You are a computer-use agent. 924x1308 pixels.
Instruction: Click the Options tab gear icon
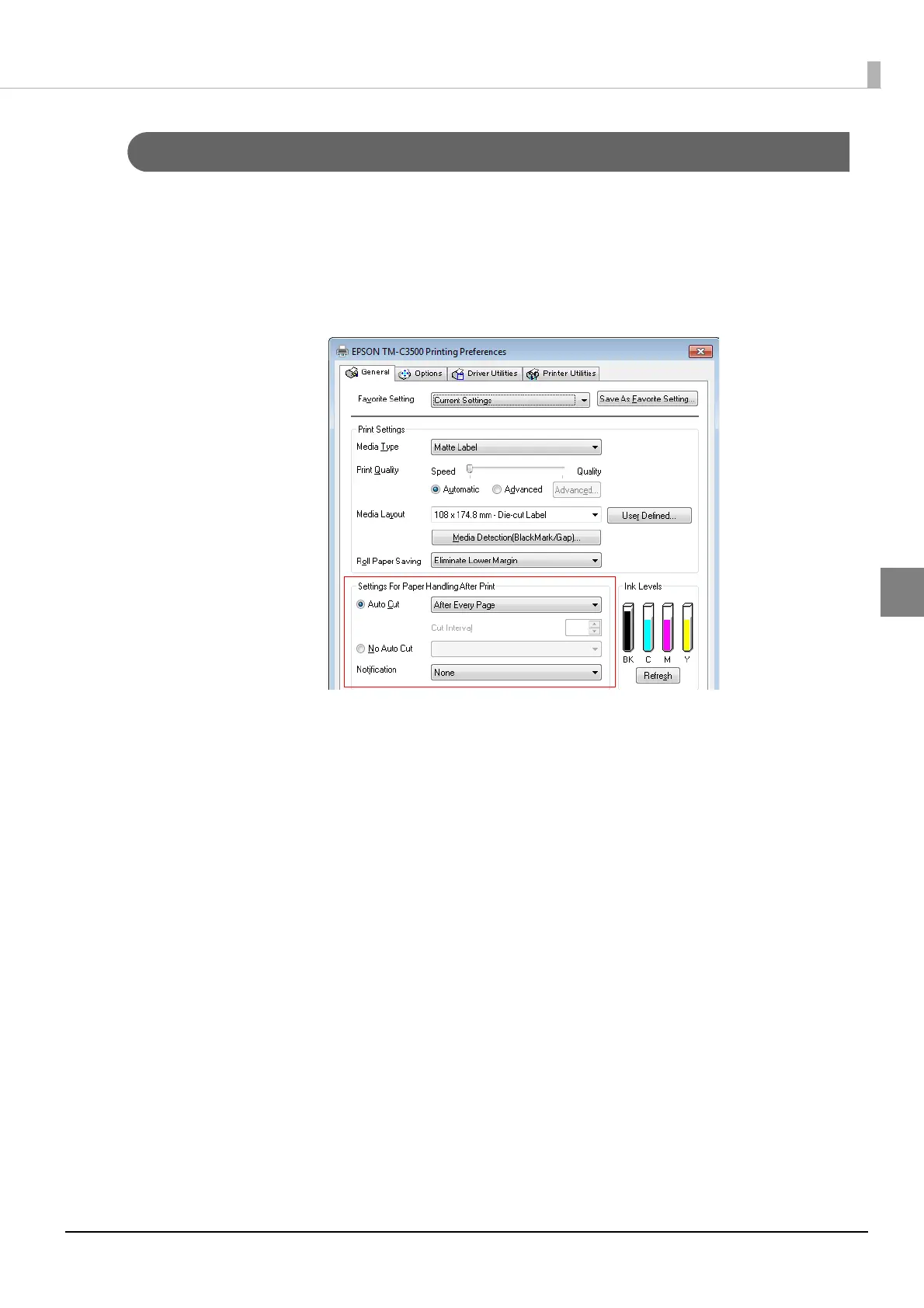point(405,374)
